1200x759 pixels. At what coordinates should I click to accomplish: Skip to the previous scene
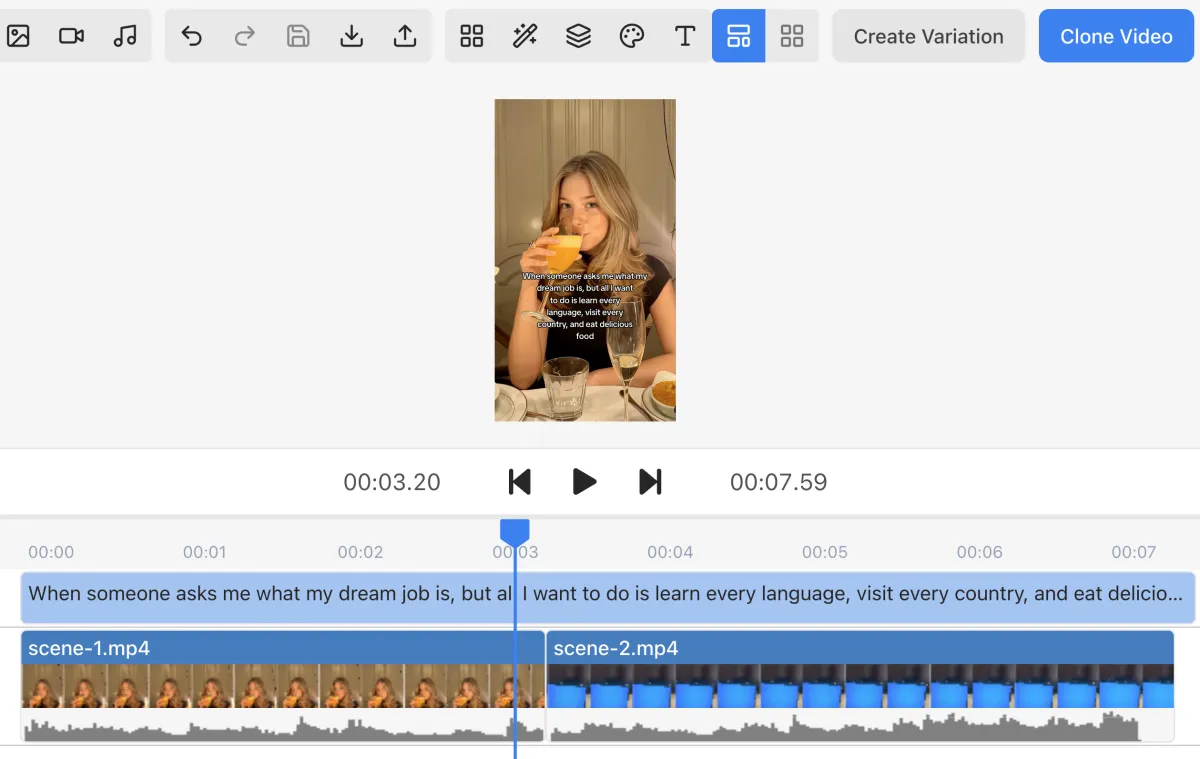(519, 482)
